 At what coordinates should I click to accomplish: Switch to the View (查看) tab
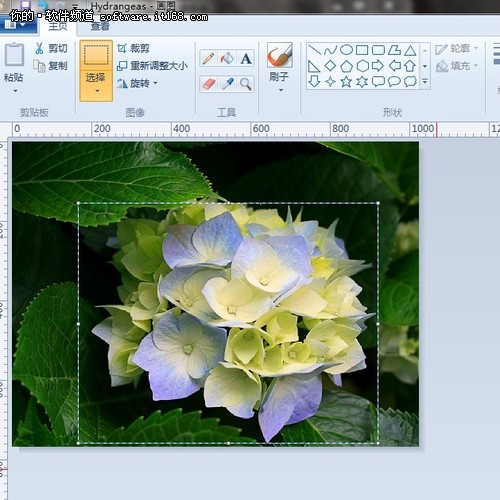coord(100,26)
